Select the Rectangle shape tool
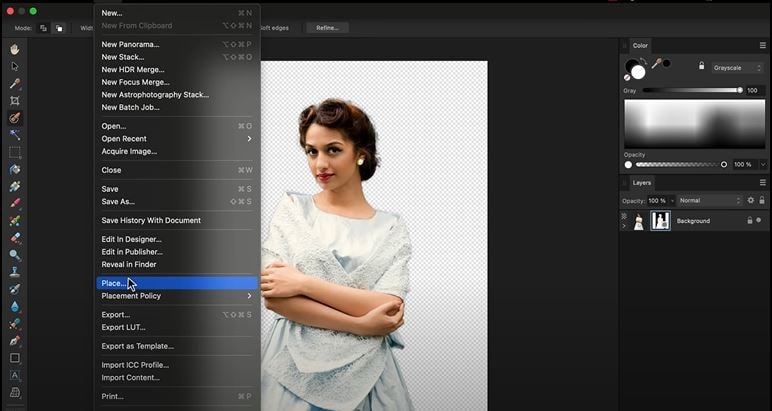 pos(15,358)
